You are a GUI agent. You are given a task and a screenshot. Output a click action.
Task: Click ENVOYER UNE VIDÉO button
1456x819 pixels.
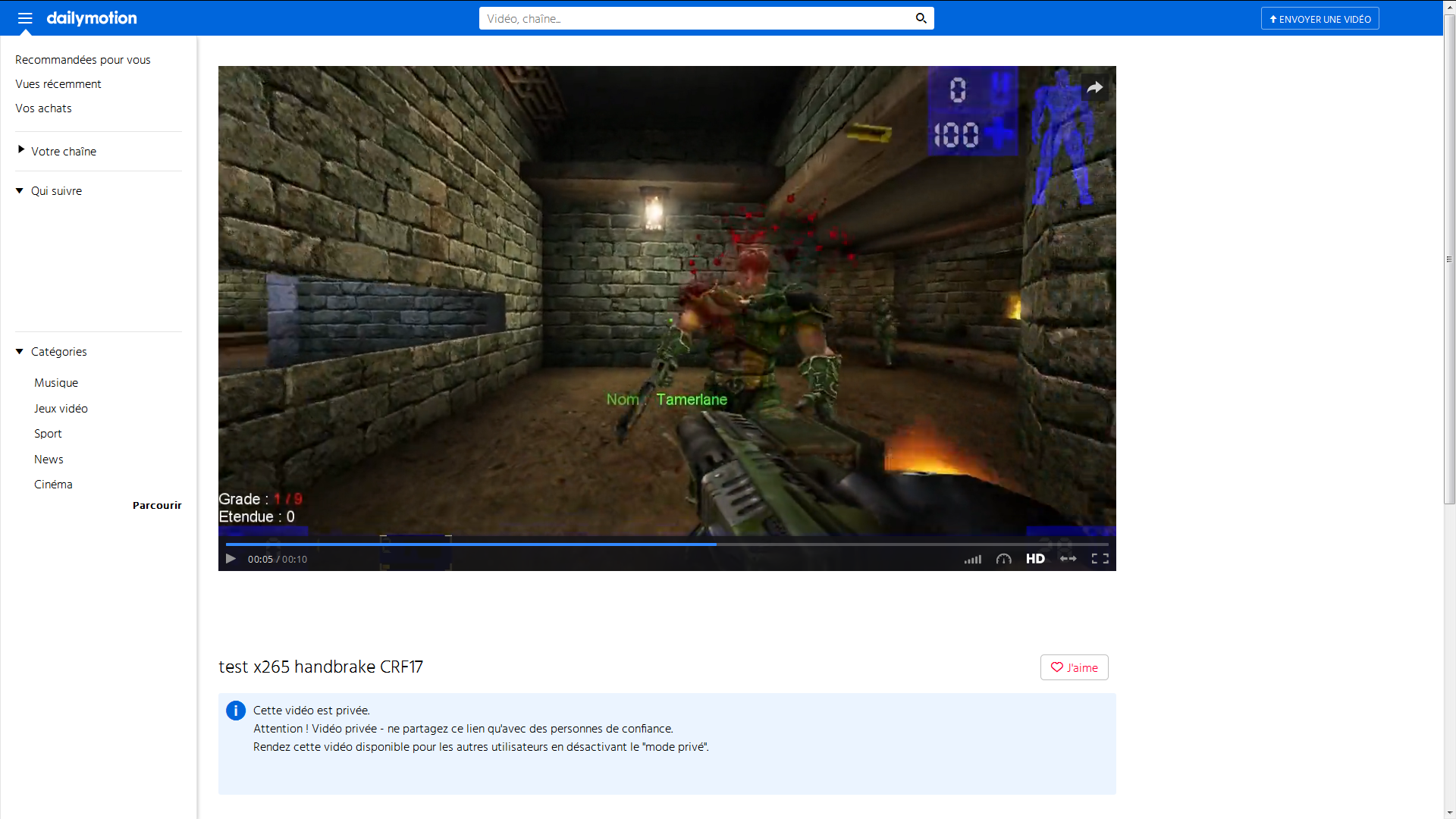1320,18
